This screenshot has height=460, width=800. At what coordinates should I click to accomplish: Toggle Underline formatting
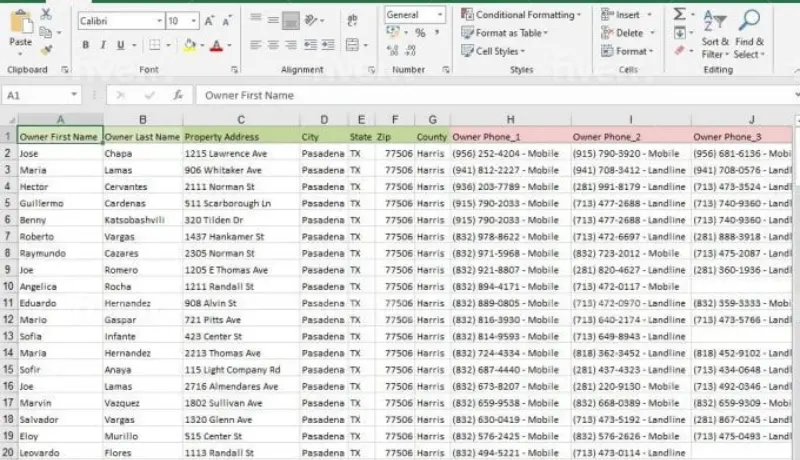click(x=120, y=45)
